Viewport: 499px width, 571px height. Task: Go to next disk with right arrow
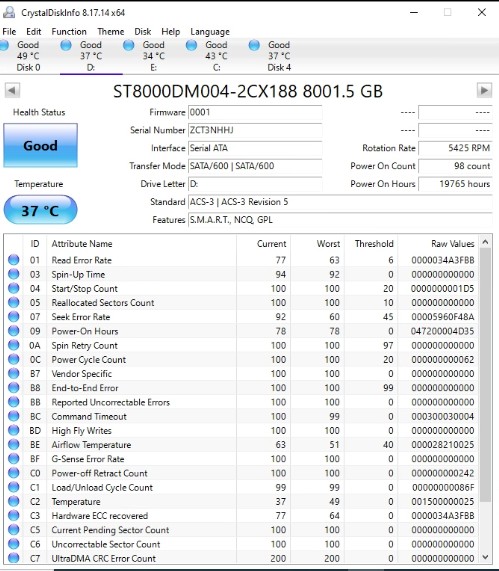coord(484,90)
